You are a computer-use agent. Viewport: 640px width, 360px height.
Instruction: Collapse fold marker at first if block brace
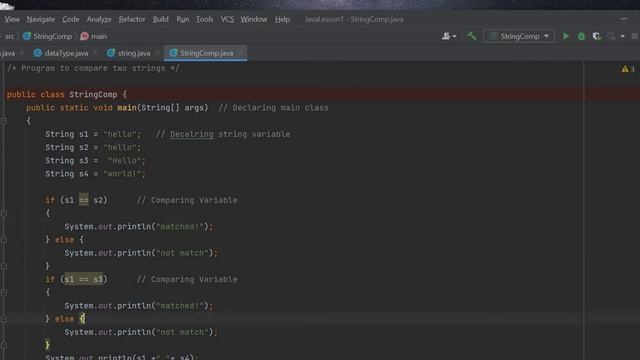pos(4,213)
